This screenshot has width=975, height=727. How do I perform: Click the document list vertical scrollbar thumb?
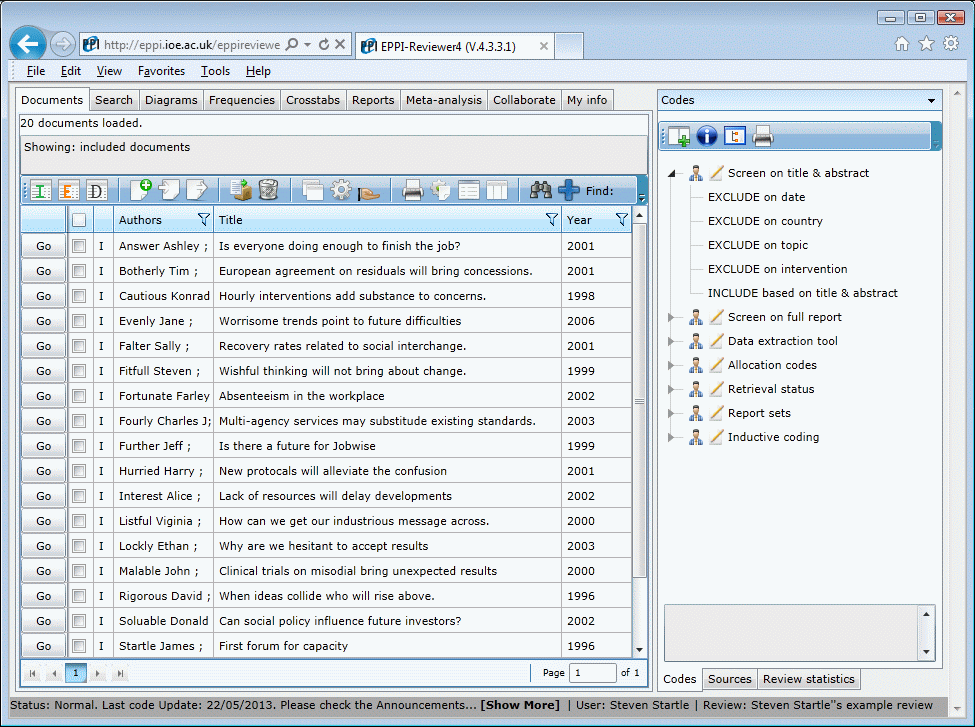click(x=639, y=402)
